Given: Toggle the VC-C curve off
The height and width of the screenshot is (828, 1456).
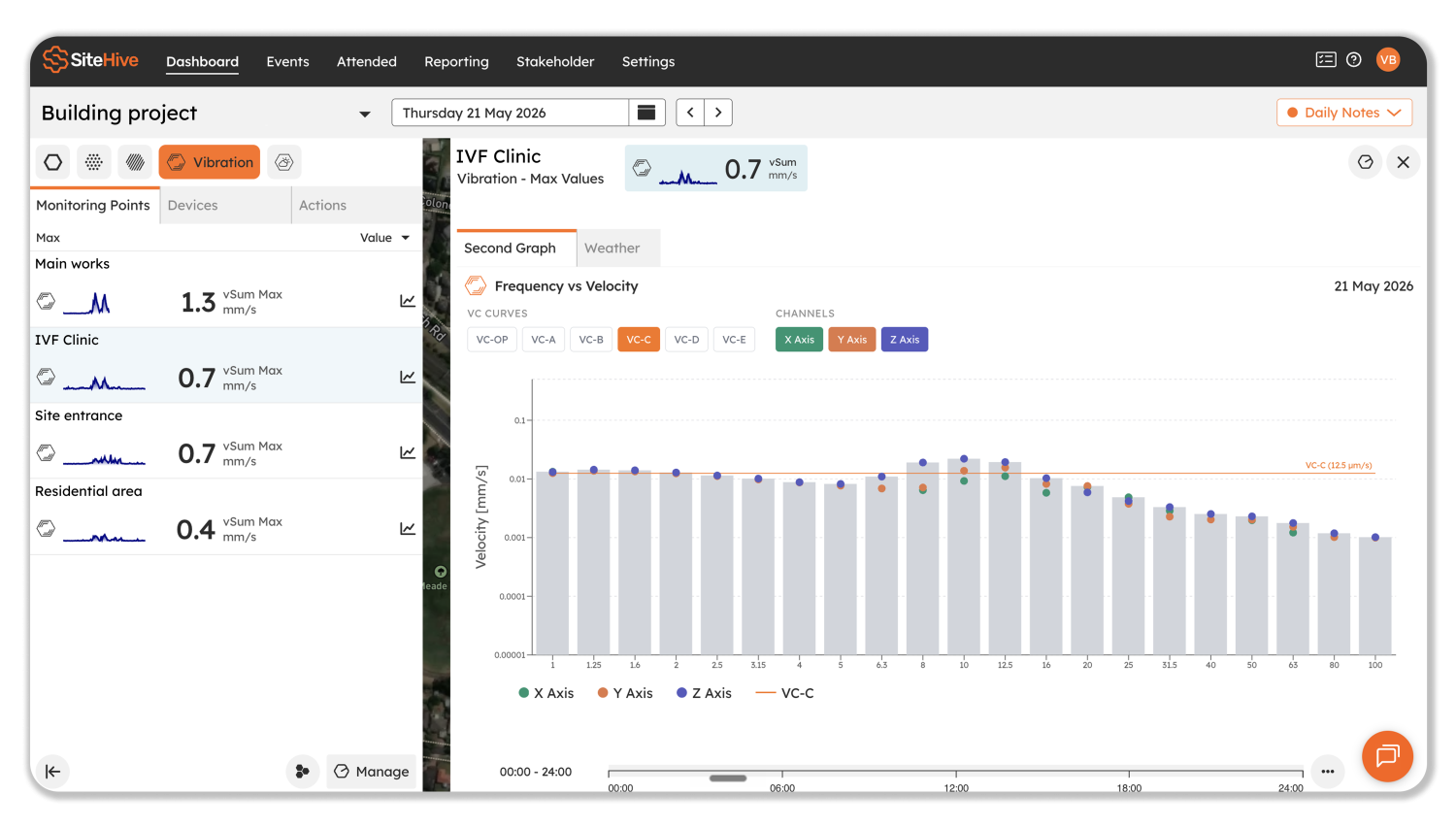Looking at the screenshot, I should [639, 340].
